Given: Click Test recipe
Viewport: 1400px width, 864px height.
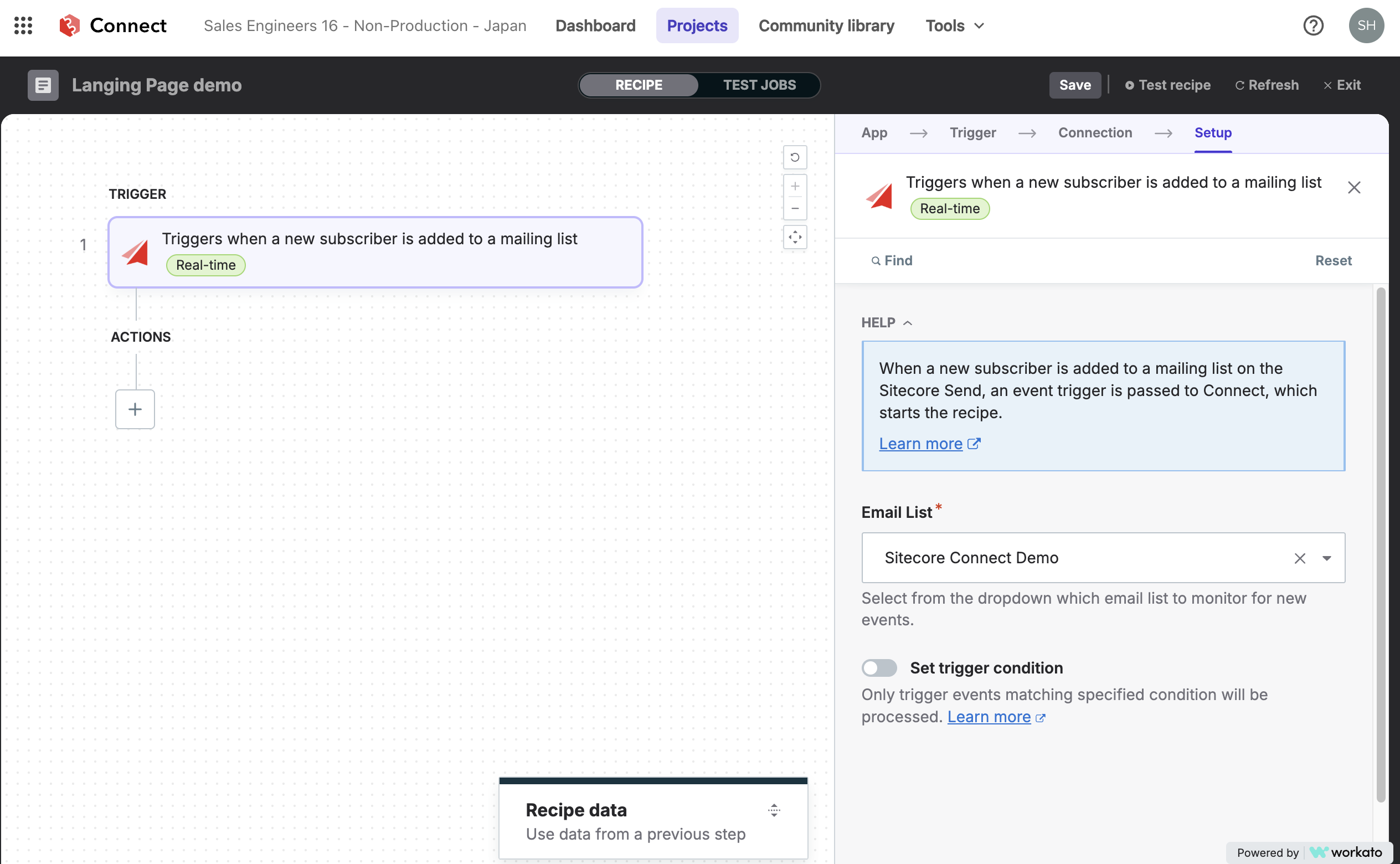Looking at the screenshot, I should (1167, 85).
